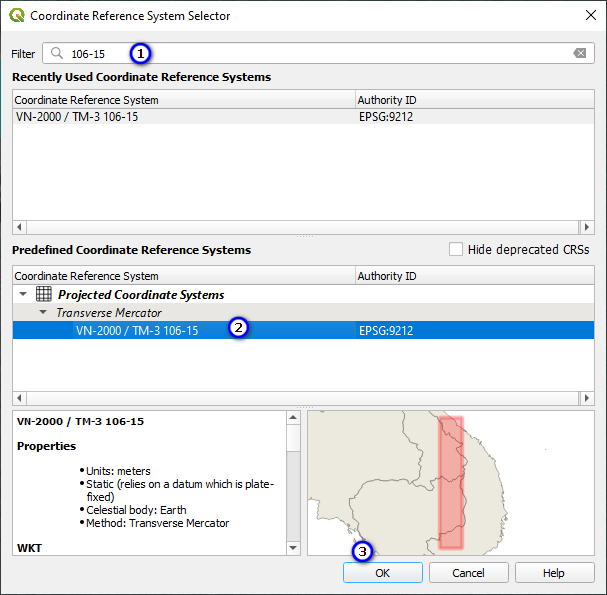Click the search magnifier icon in Filter
607x595 pixels.
pos(57,53)
